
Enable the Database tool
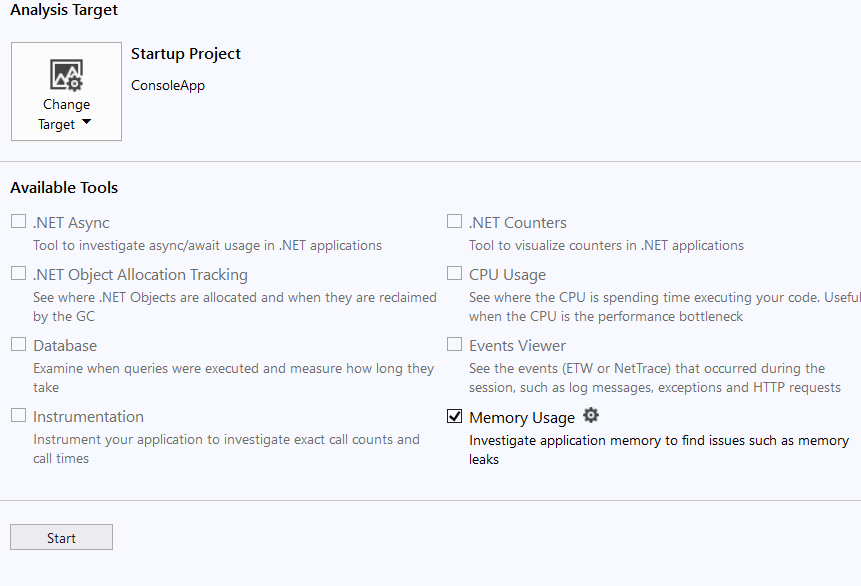pyautogui.click(x=17, y=343)
